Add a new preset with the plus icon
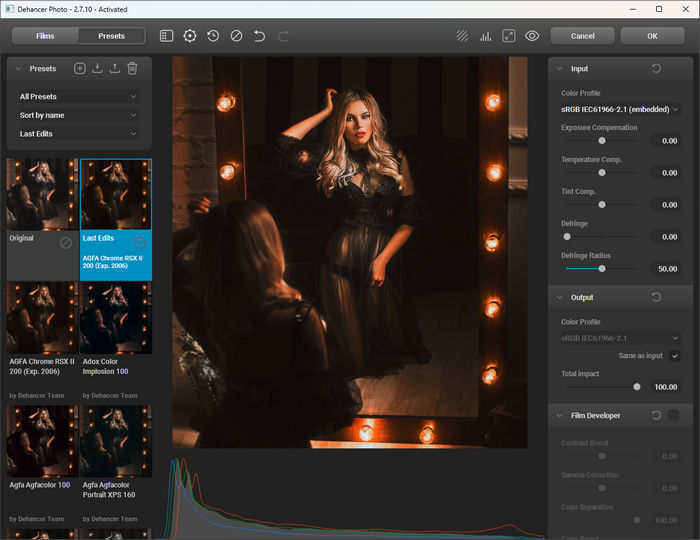700x540 pixels. (80, 69)
